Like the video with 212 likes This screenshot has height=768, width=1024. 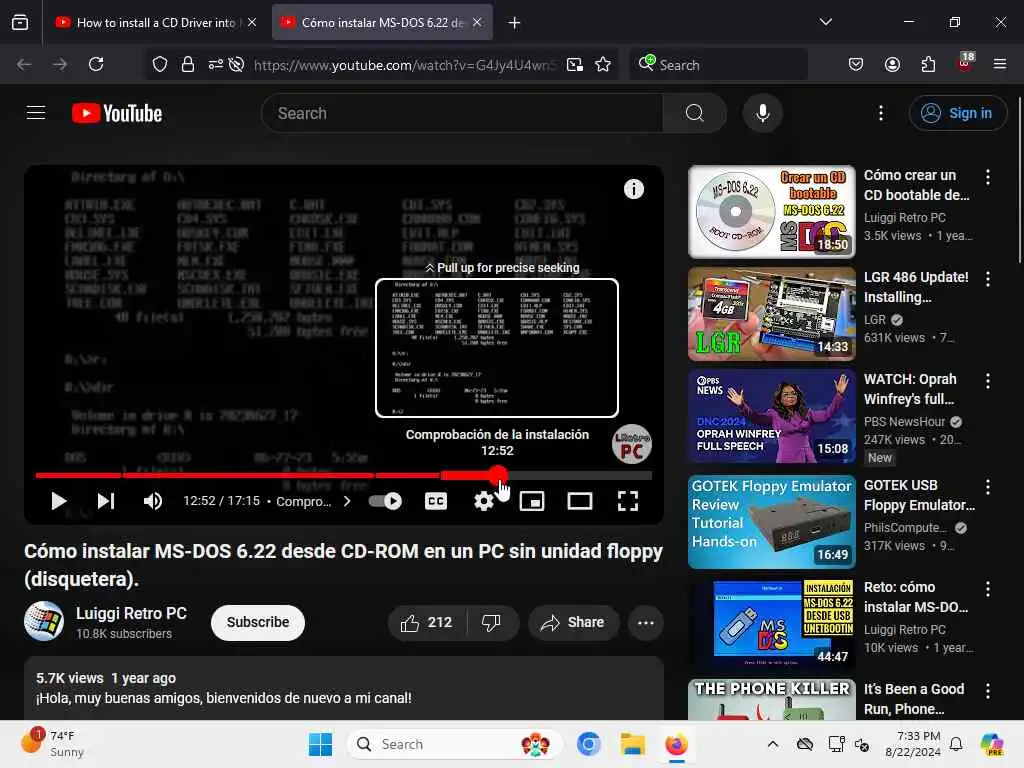426,622
